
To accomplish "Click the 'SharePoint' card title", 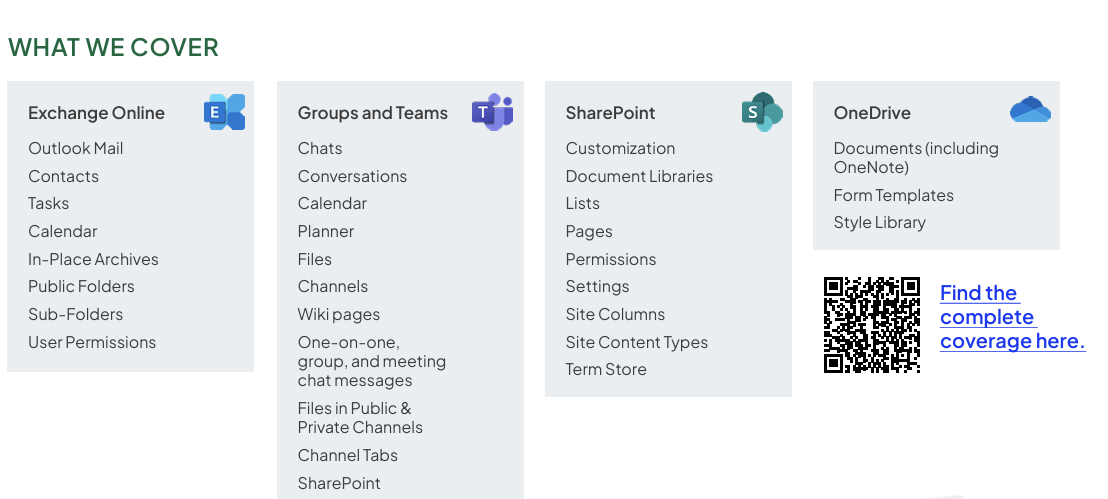I will [611, 113].
